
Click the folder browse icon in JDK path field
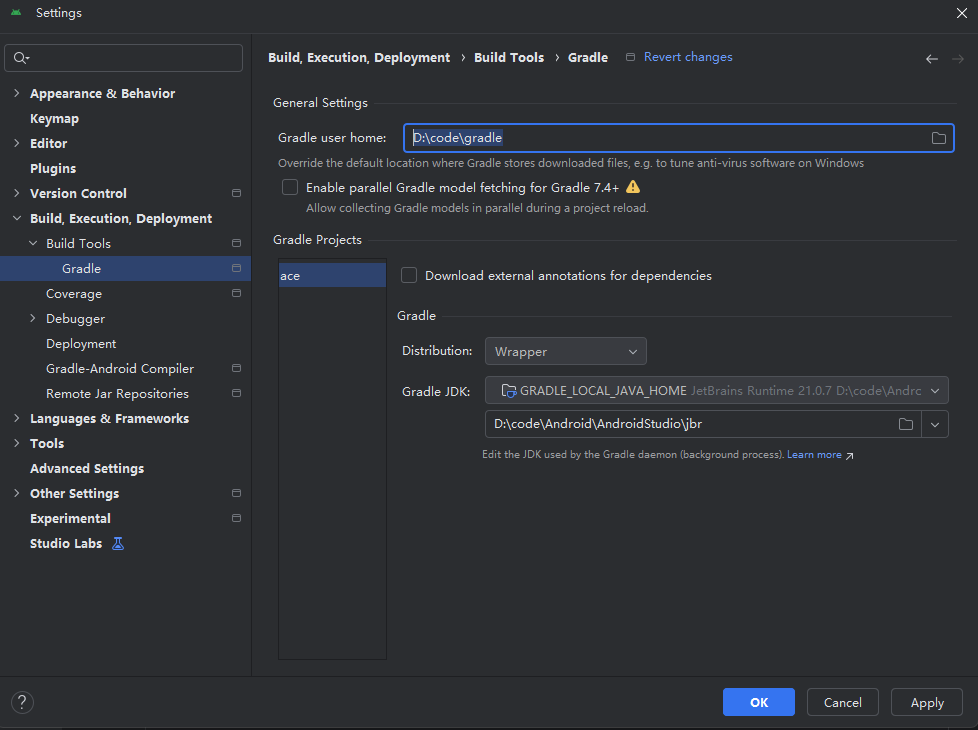pyautogui.click(x=905, y=424)
